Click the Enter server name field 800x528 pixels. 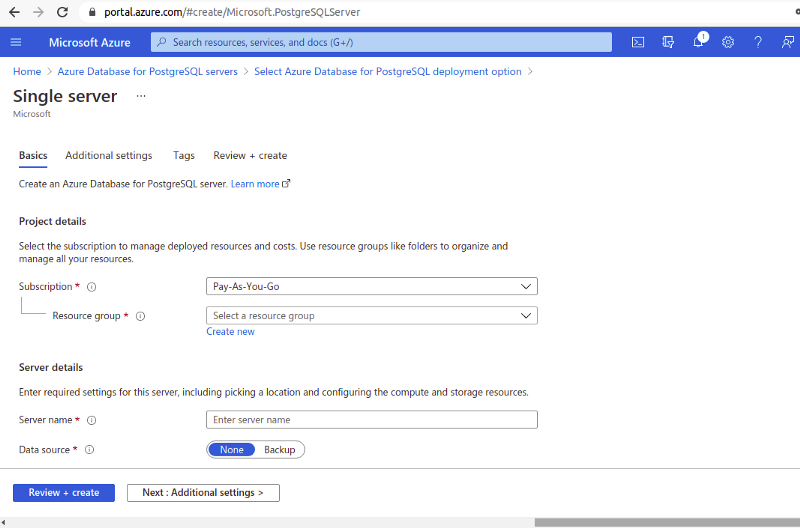(371, 420)
